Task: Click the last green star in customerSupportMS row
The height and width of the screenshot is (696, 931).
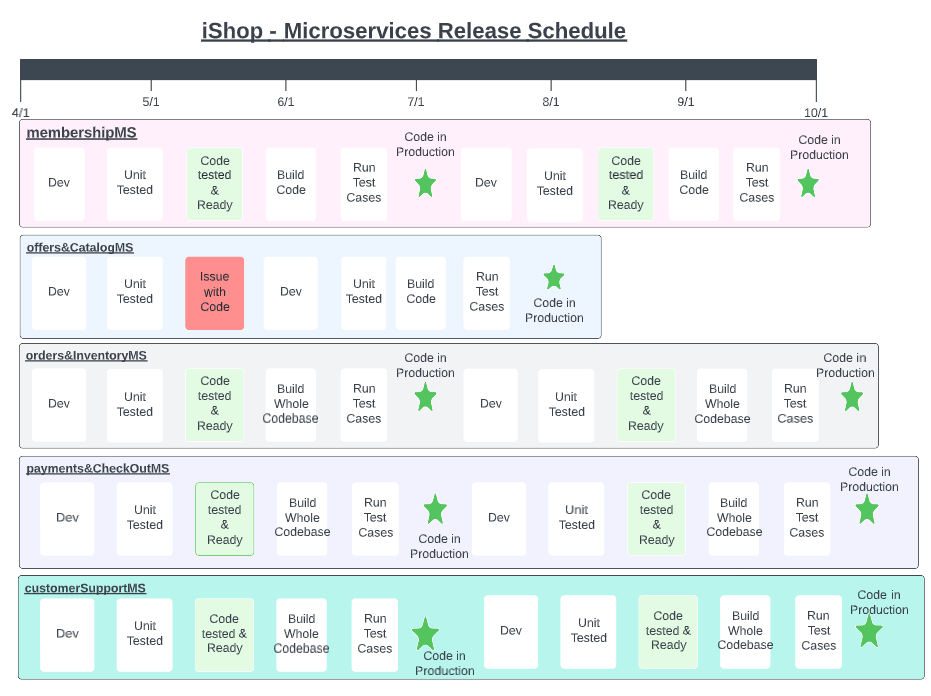Action: click(869, 632)
